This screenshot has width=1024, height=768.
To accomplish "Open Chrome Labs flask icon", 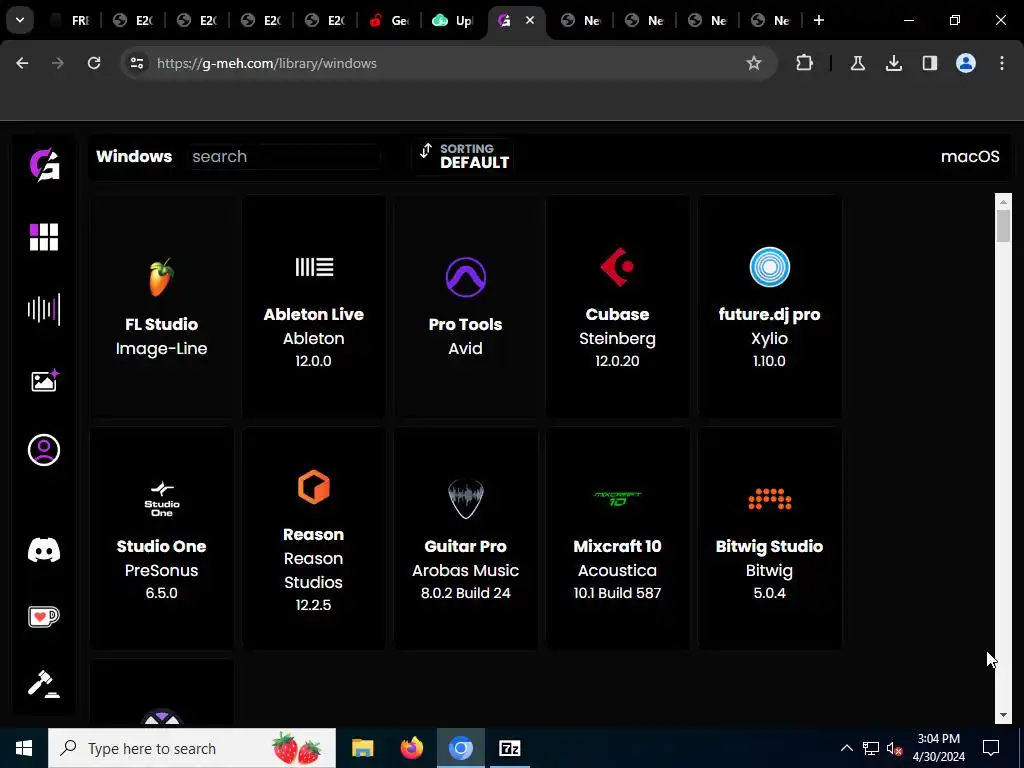I will 857,63.
